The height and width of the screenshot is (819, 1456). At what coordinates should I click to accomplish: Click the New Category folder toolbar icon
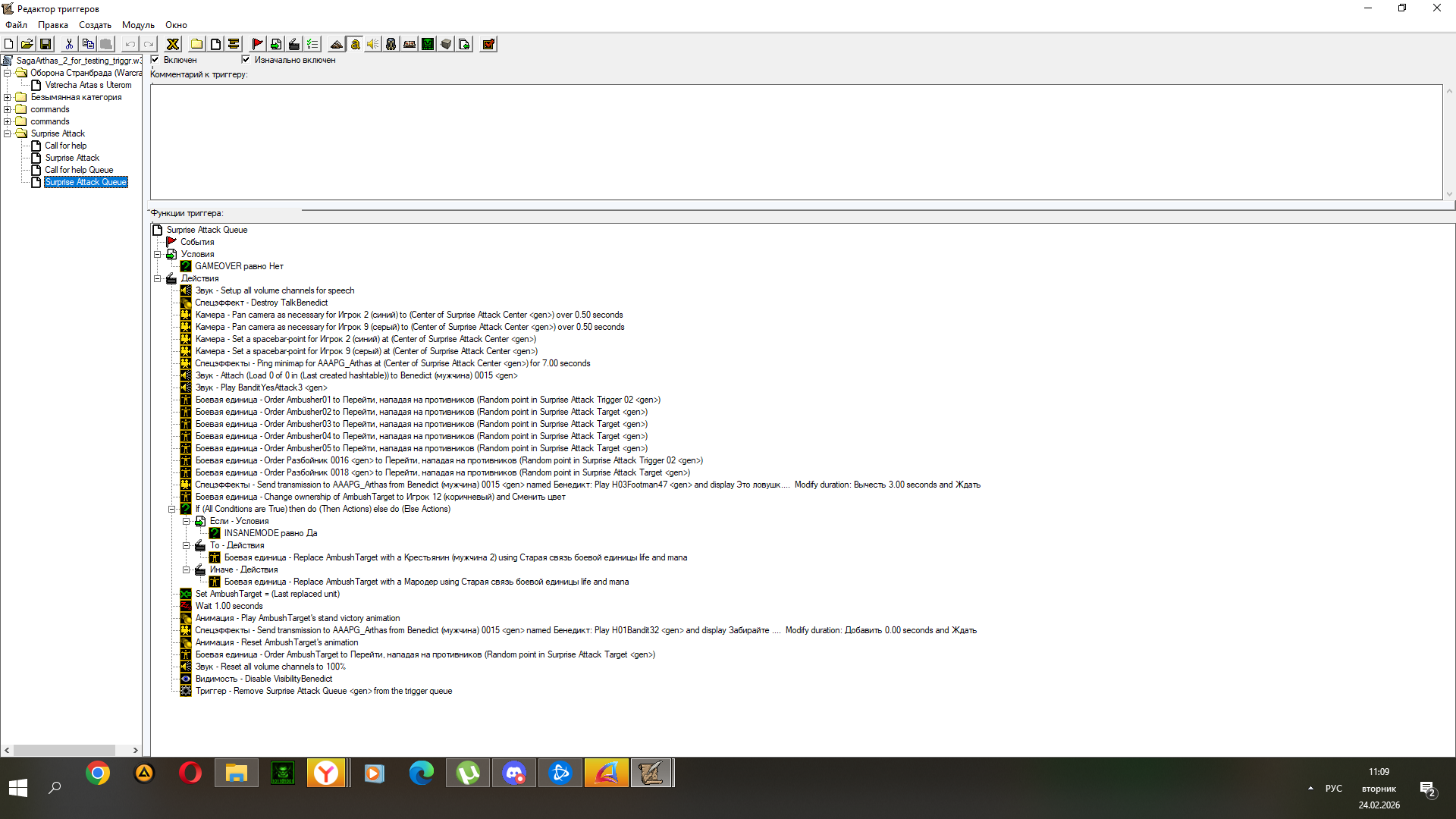coord(196,44)
